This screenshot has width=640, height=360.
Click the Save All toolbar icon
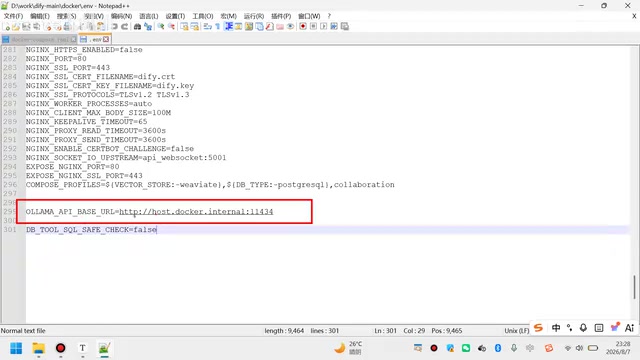(x=36, y=27)
